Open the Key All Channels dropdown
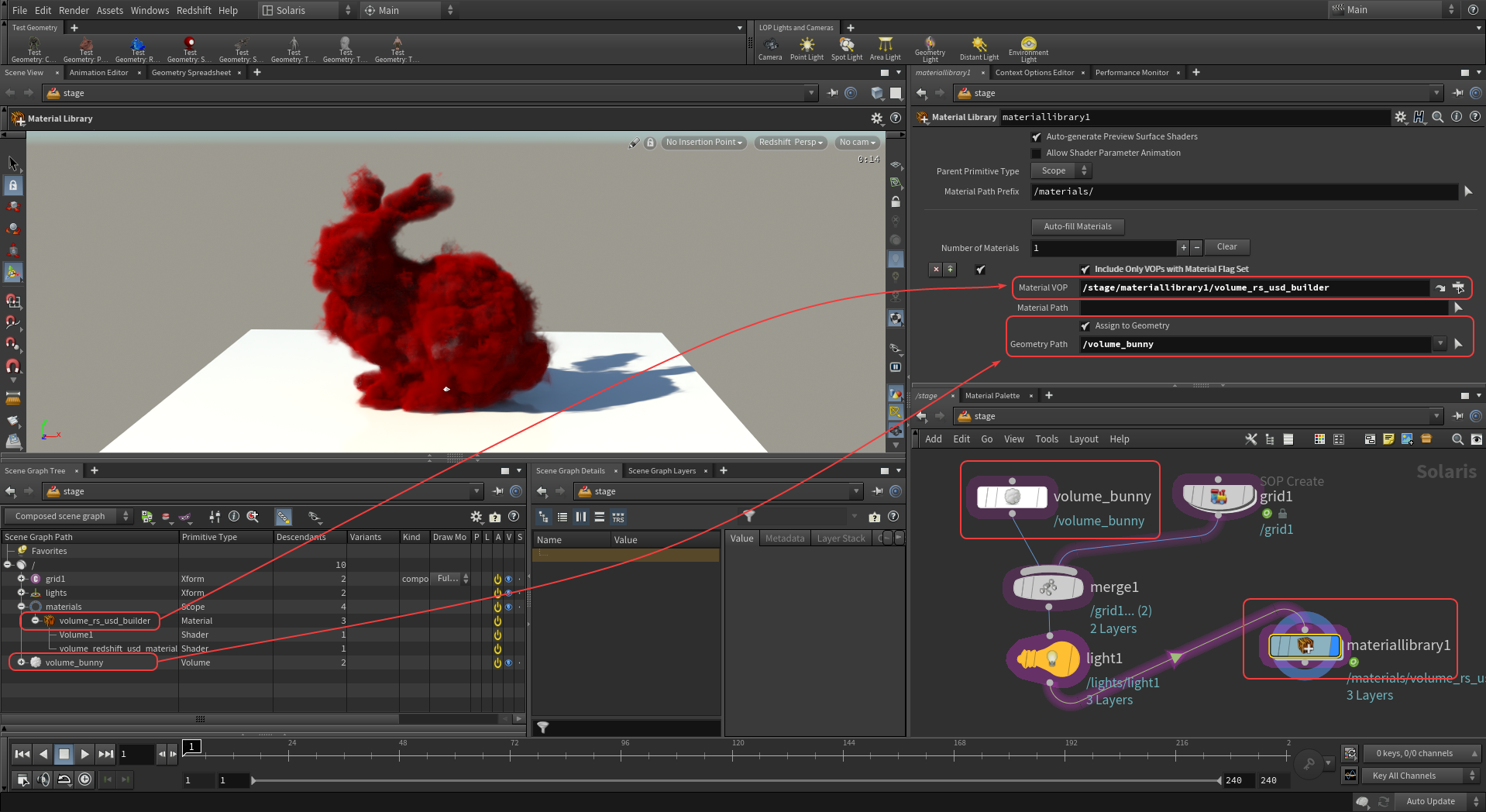The width and height of the screenshot is (1486, 812). pyautogui.click(x=1422, y=776)
